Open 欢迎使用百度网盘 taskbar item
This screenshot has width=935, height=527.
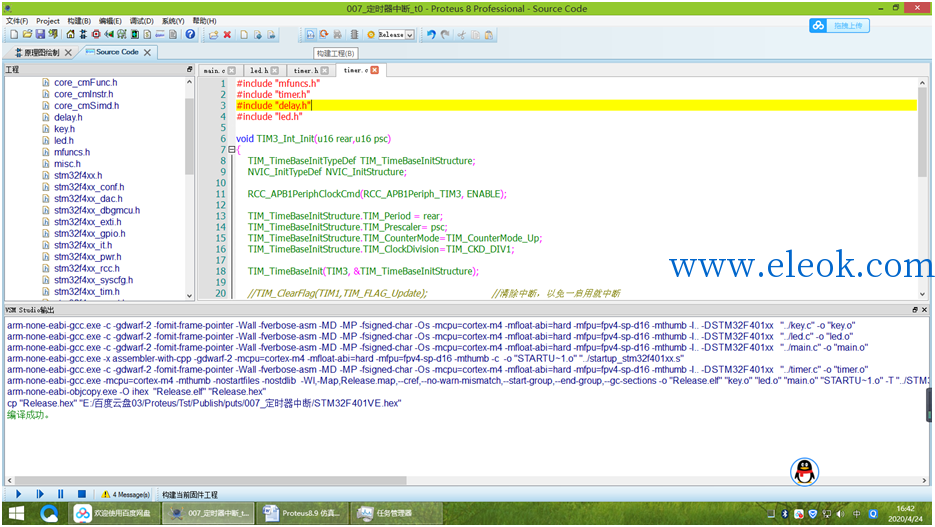coord(113,513)
